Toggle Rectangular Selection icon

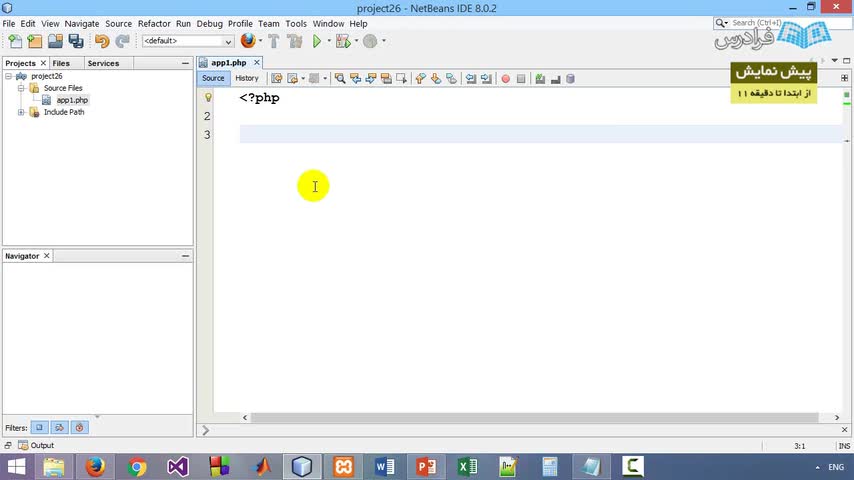click(401, 78)
